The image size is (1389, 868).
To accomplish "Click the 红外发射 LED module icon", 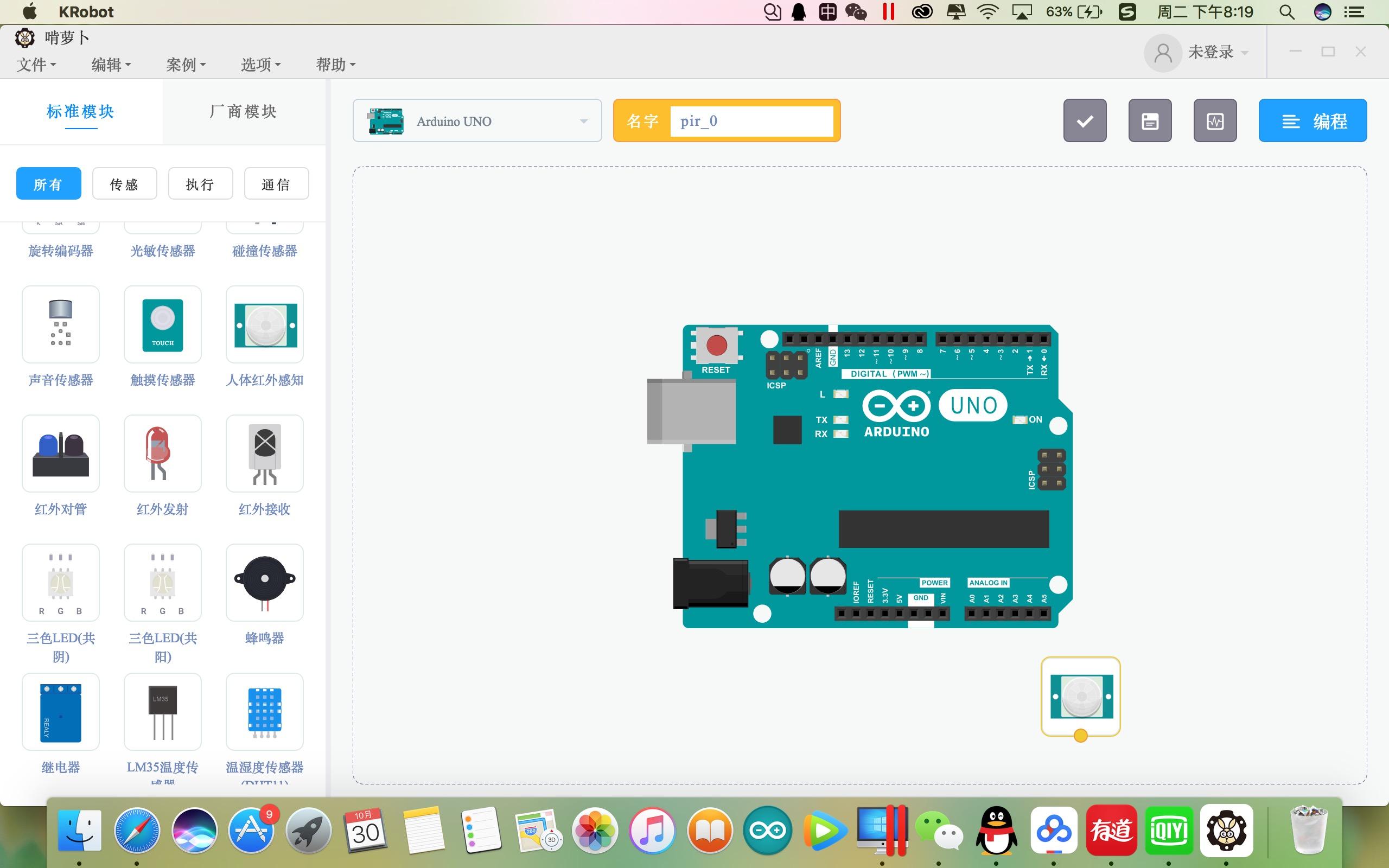I will click(x=162, y=454).
